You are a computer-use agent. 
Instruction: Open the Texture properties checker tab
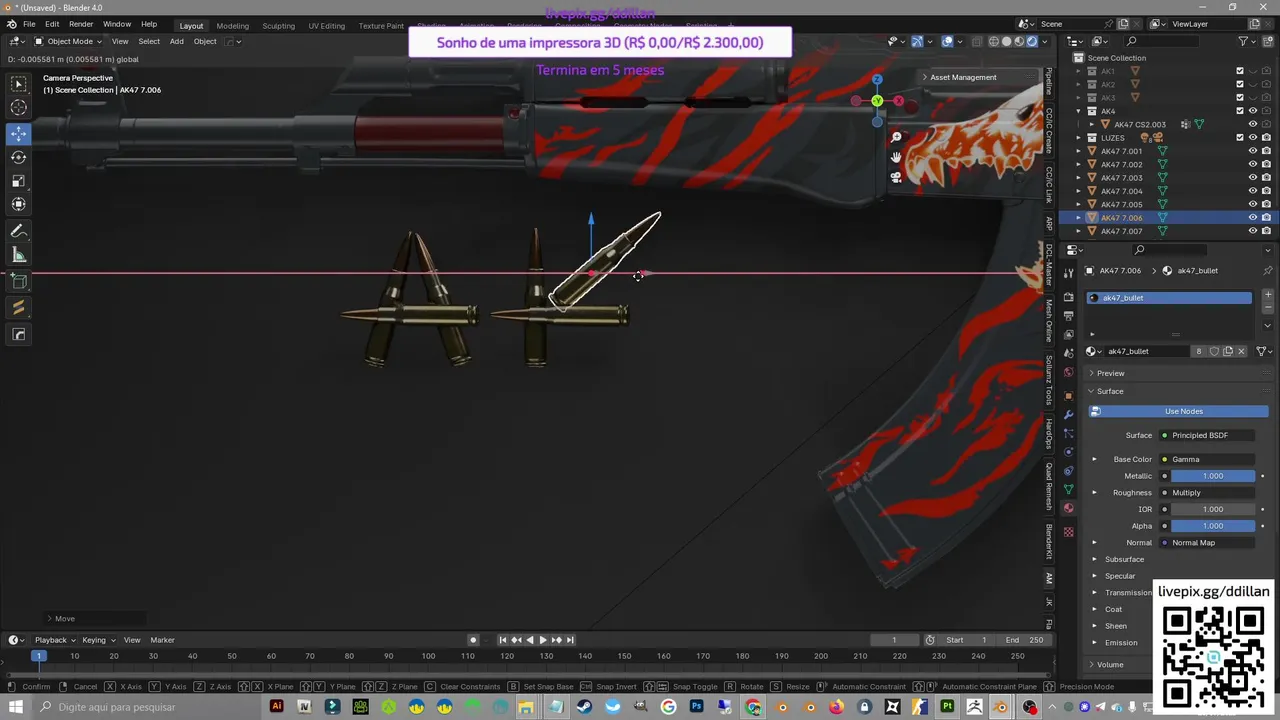click(1068, 532)
